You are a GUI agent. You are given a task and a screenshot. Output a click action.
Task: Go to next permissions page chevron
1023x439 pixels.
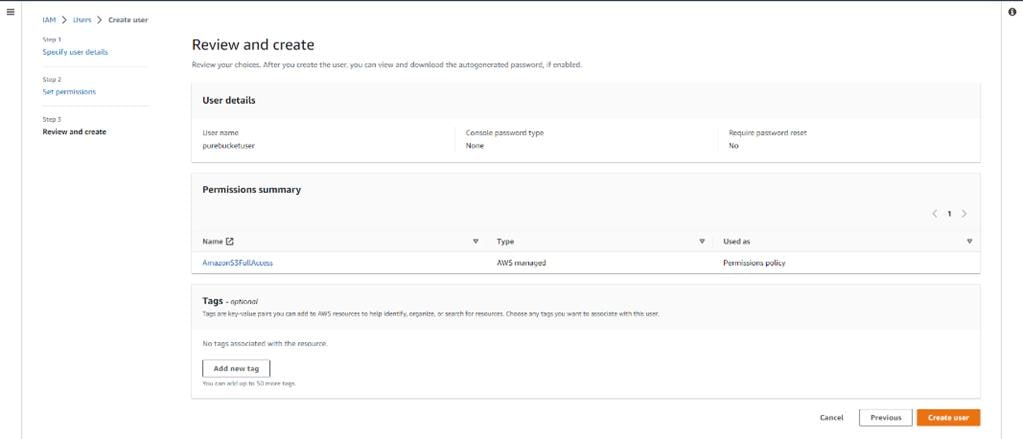[x=964, y=213]
